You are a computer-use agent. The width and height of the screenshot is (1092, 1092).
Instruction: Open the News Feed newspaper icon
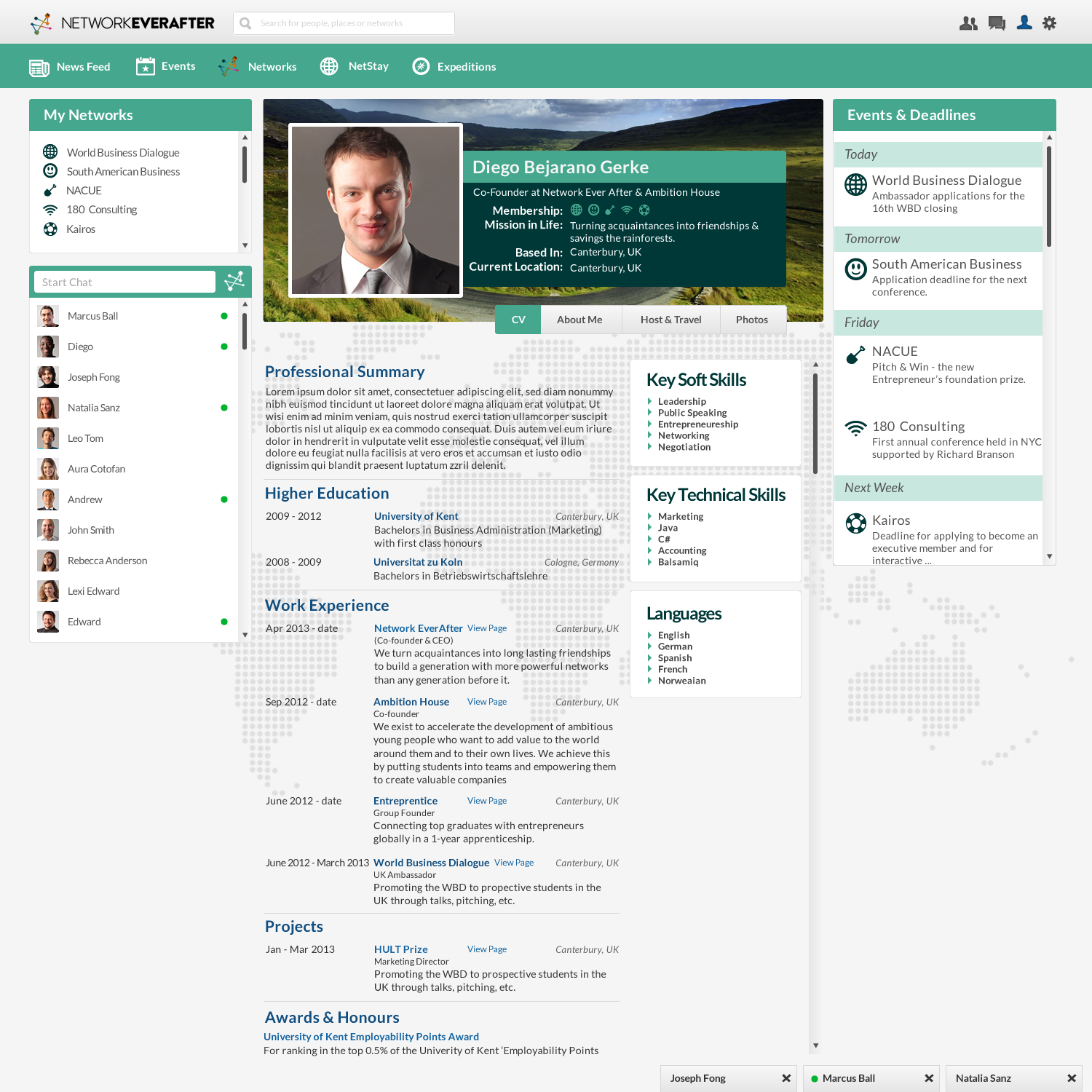pyautogui.click(x=39, y=68)
